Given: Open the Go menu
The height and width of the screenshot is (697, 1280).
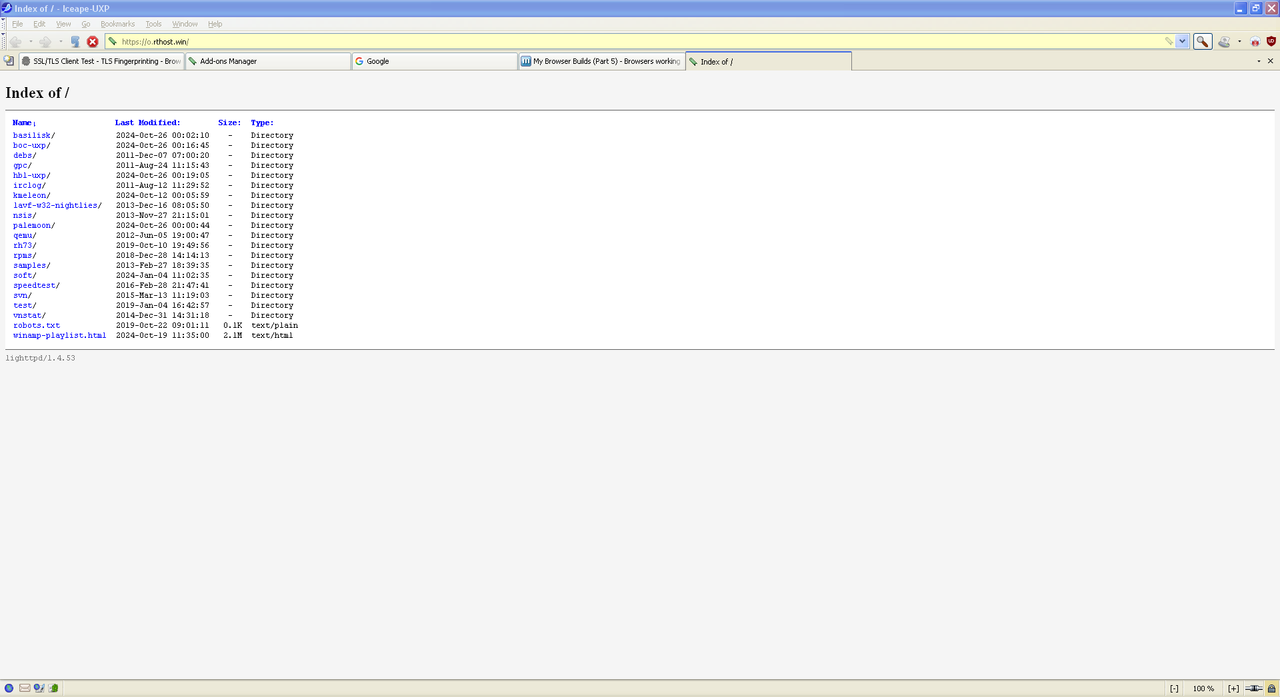Looking at the screenshot, I should [86, 24].
